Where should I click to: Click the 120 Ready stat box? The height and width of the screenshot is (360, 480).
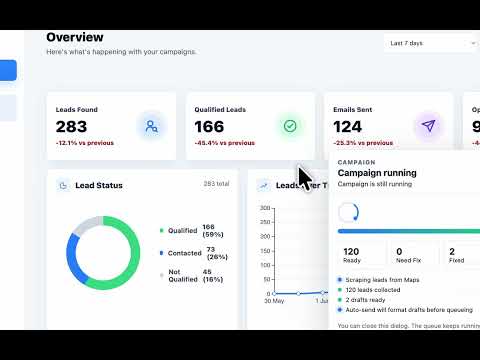362,255
